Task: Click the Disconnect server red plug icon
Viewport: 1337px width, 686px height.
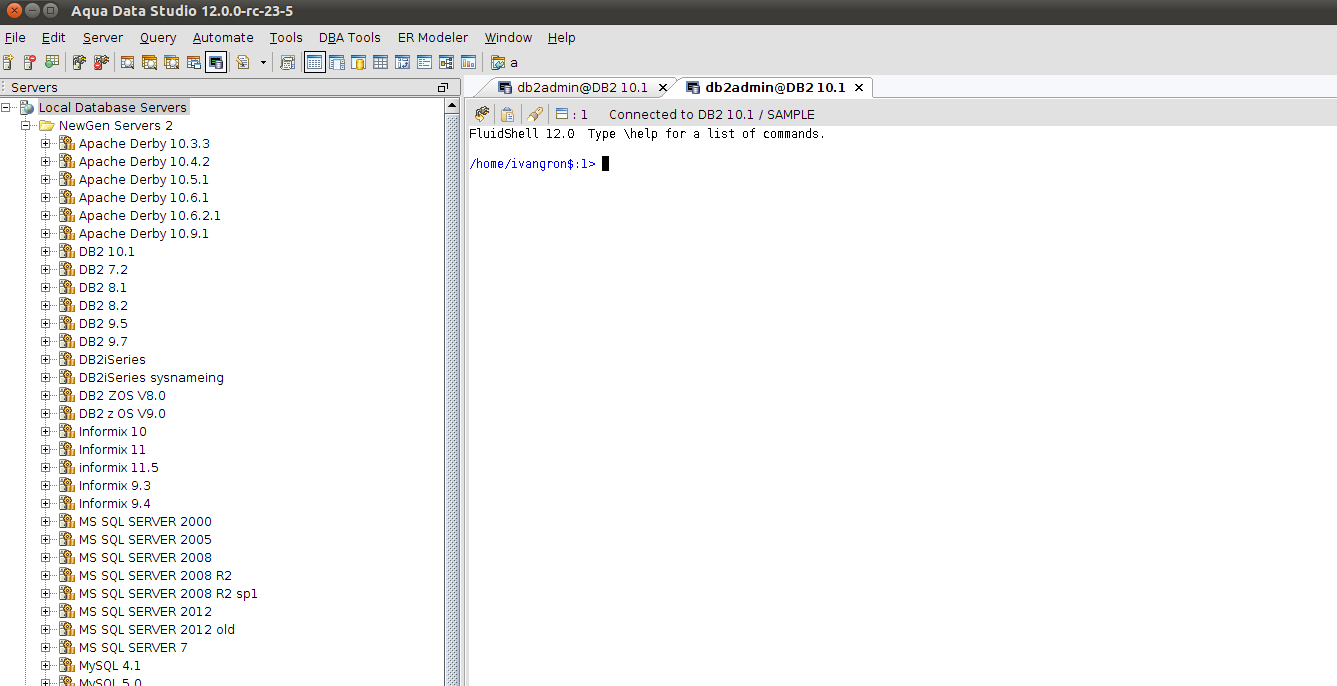Action: (x=101, y=62)
